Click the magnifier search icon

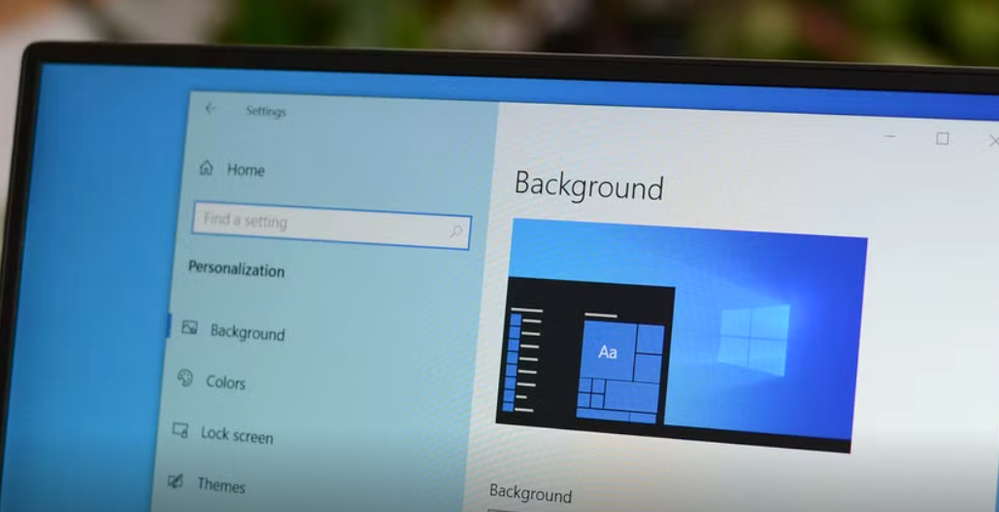coord(456,231)
